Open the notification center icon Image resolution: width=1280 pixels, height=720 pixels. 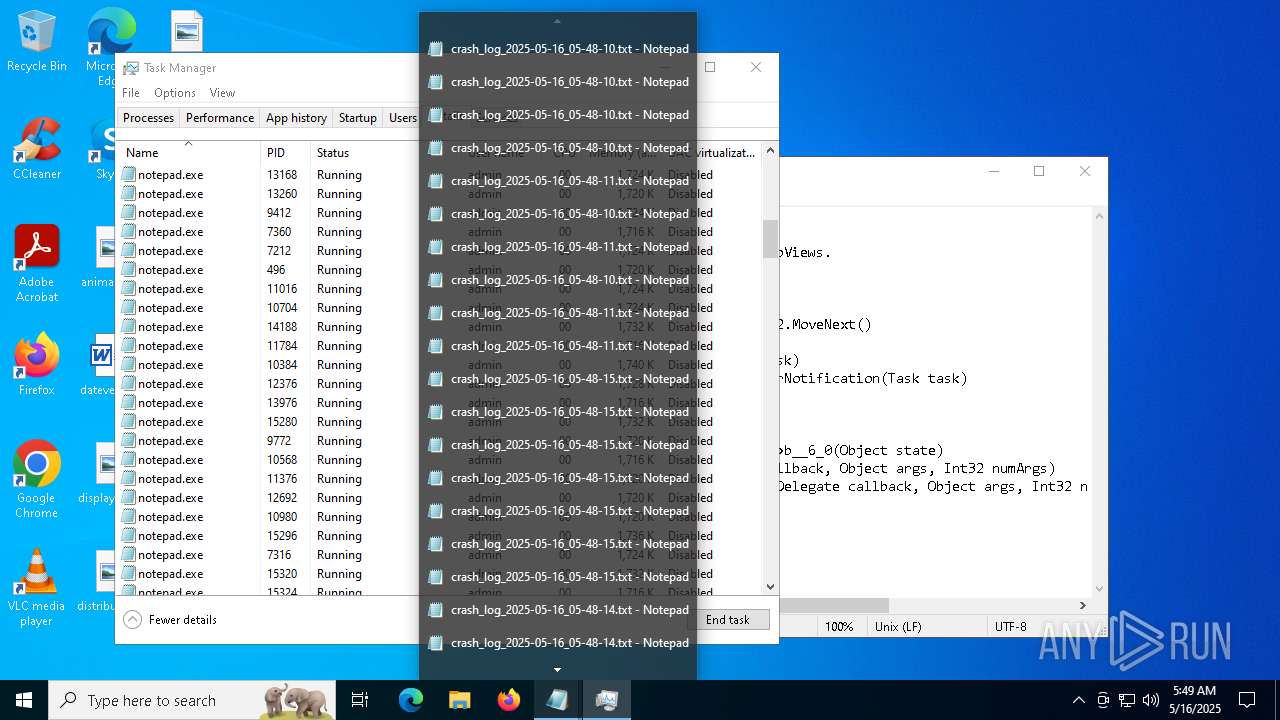[x=1247, y=700]
